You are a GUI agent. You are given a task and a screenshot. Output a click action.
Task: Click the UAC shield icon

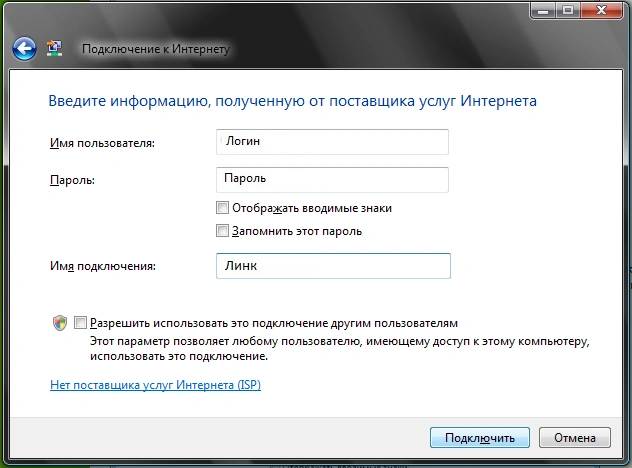tap(60, 323)
